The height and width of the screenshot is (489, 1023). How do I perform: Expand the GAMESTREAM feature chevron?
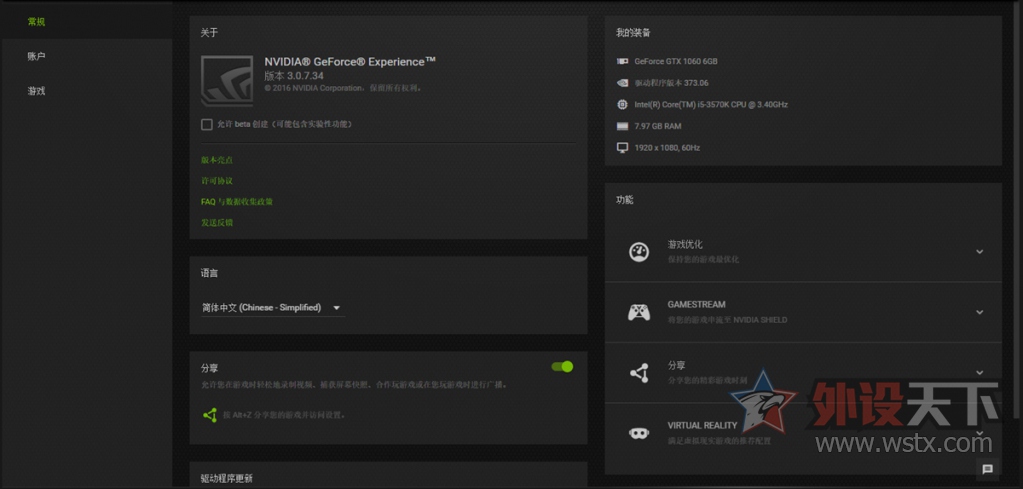(979, 312)
